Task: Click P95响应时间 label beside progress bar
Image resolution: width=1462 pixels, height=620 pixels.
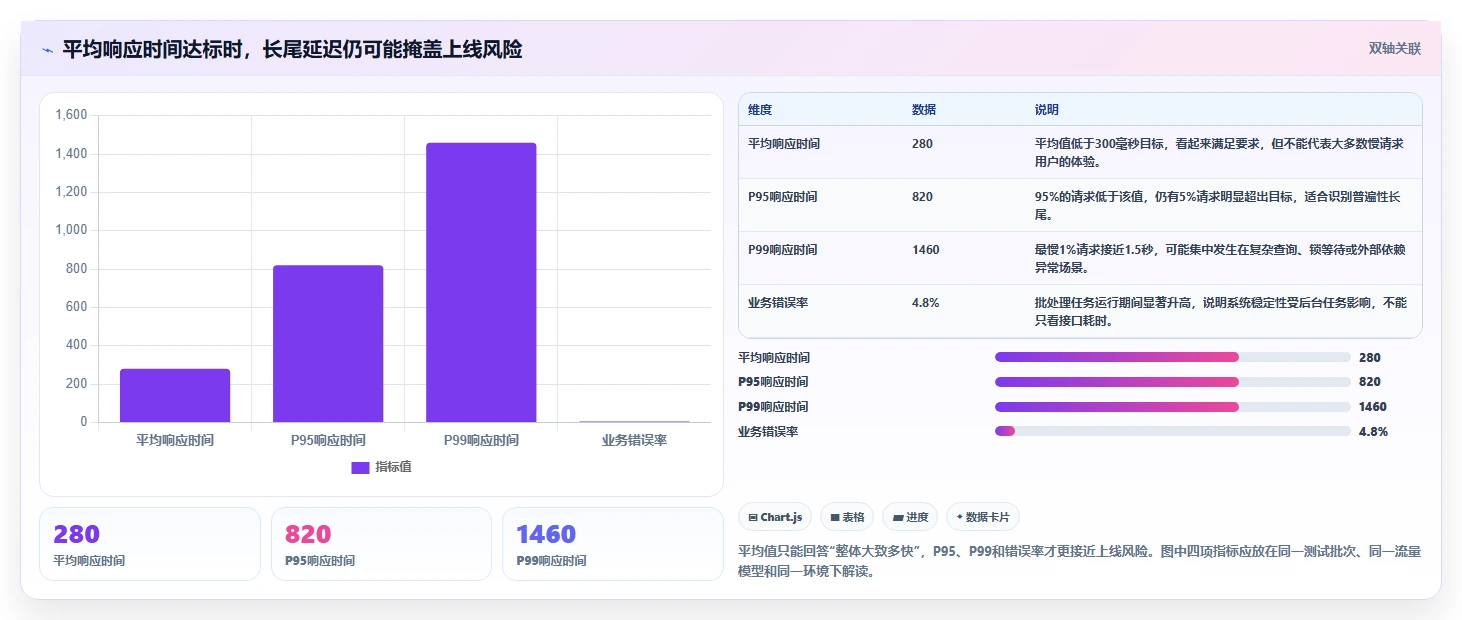Action: click(773, 382)
